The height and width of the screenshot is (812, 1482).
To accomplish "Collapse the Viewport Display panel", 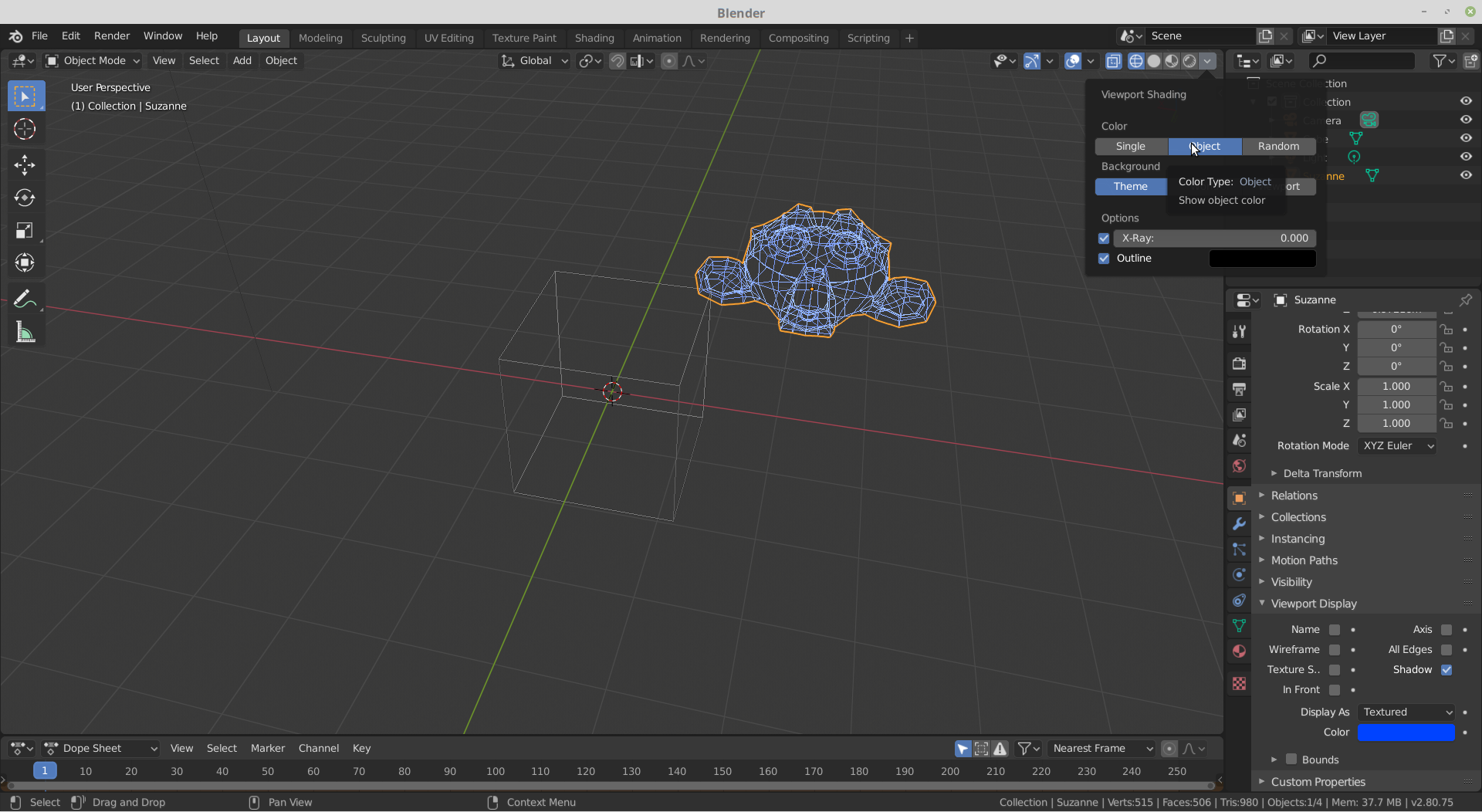I will tap(1314, 604).
